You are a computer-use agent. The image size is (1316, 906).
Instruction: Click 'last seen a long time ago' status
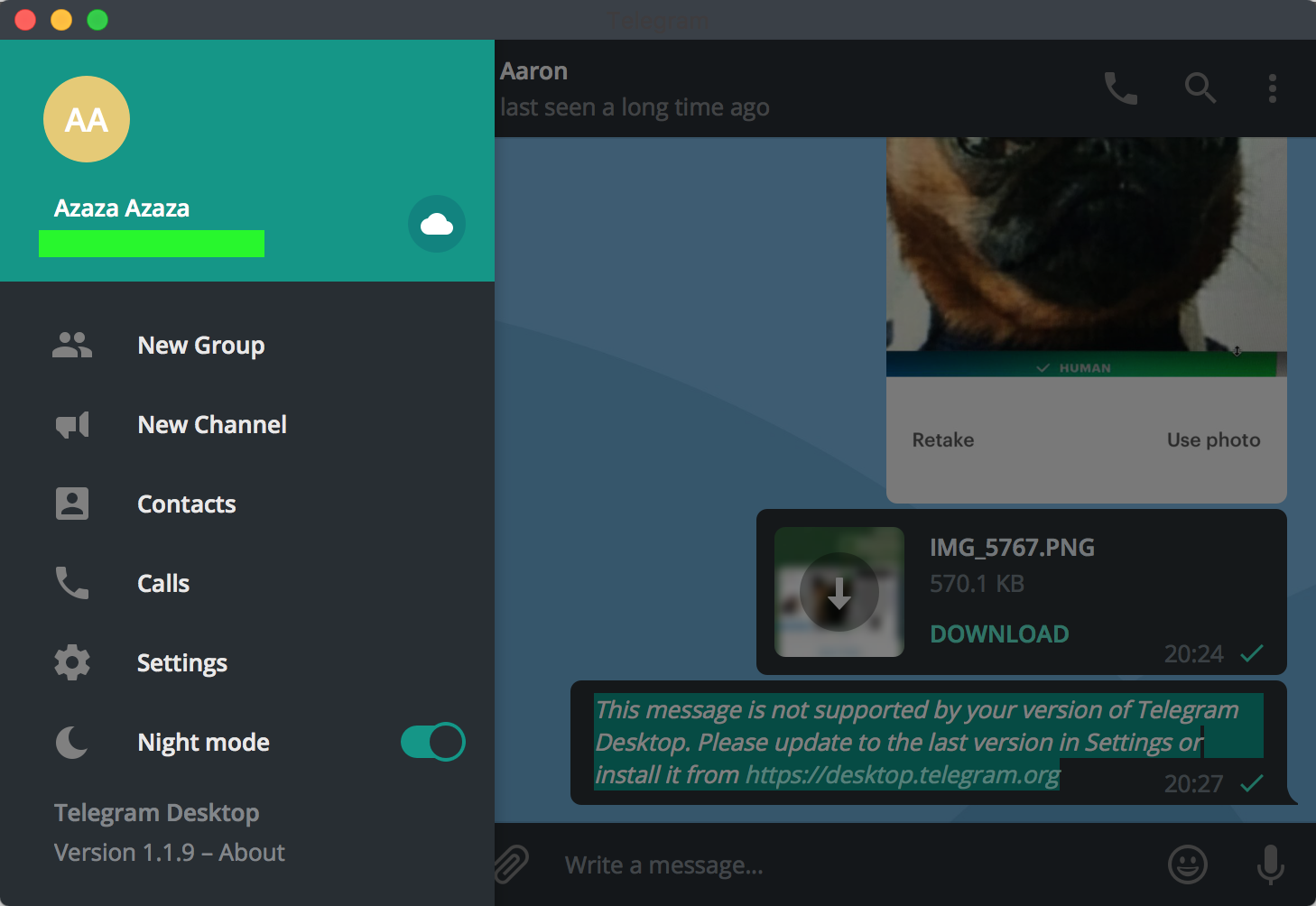click(635, 107)
